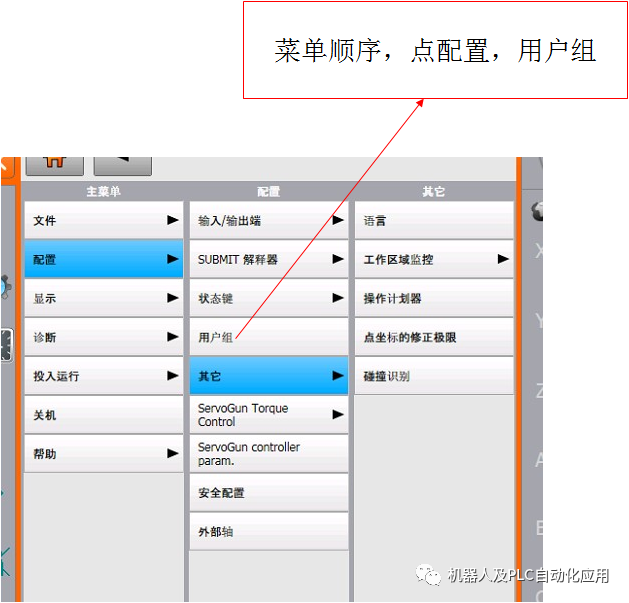Click the back arrow button beside Home
Viewport: 629px width, 603px height.
point(123,166)
